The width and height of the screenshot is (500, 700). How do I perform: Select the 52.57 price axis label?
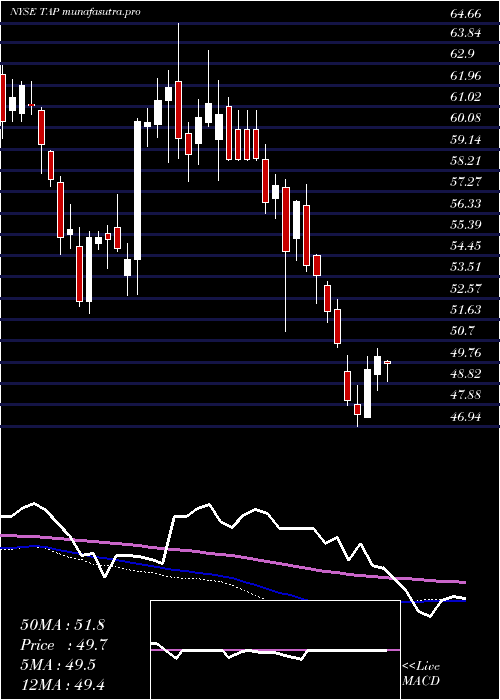pyautogui.click(x=466, y=289)
